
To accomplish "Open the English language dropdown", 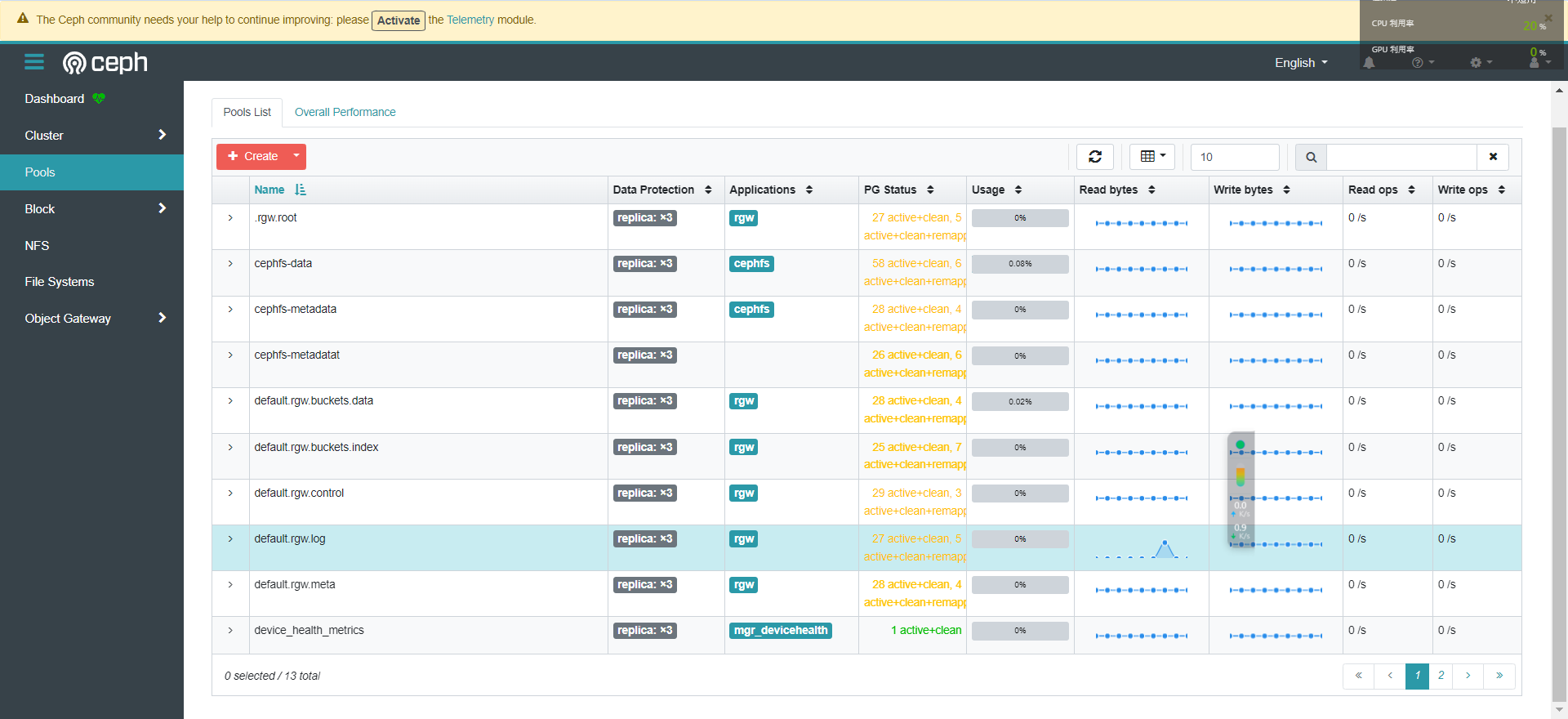I will coord(1301,63).
